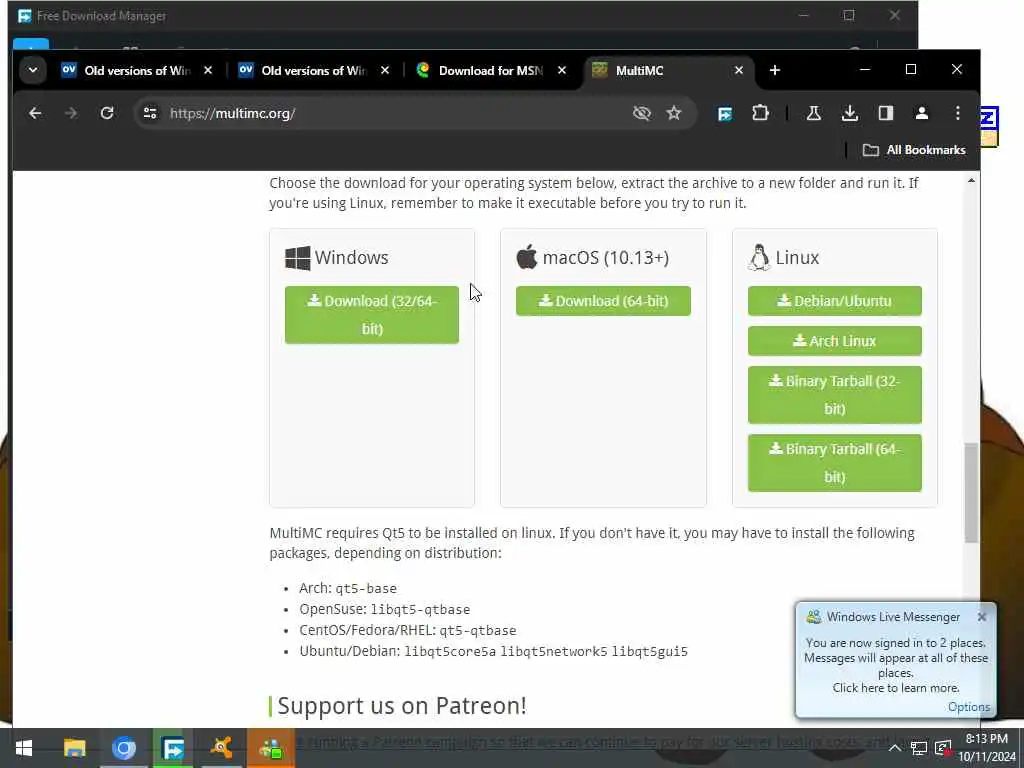Close the Windows Live Messenger notification
1024x768 pixels.
click(982, 616)
